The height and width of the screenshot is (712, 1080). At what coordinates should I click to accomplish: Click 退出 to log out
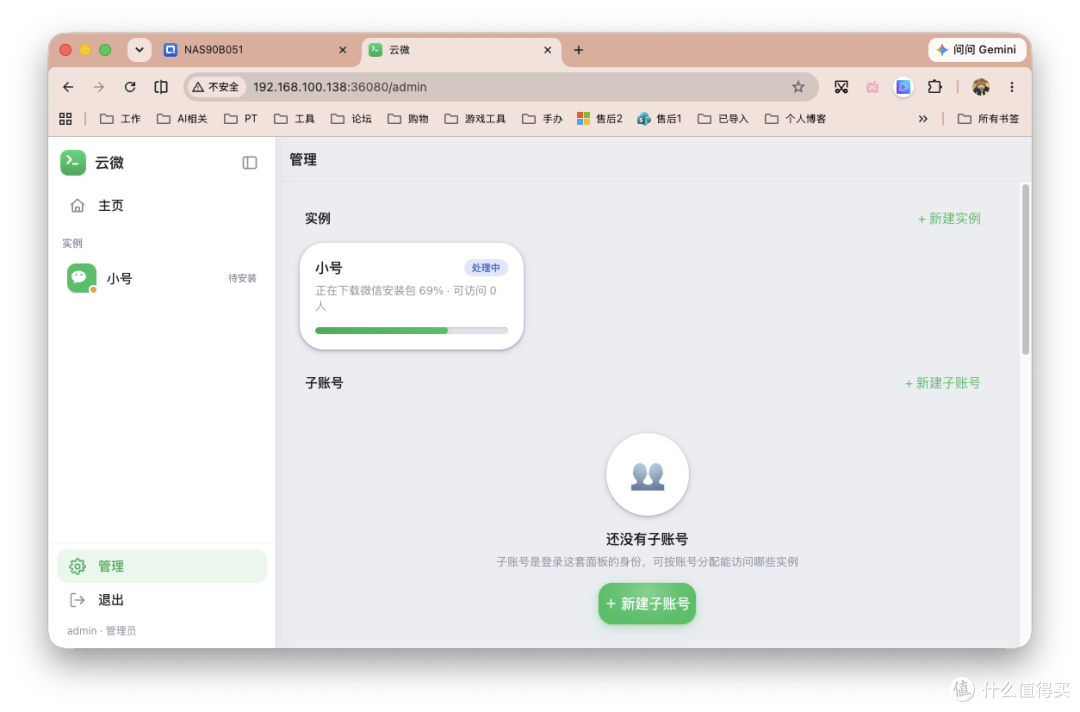(162, 600)
